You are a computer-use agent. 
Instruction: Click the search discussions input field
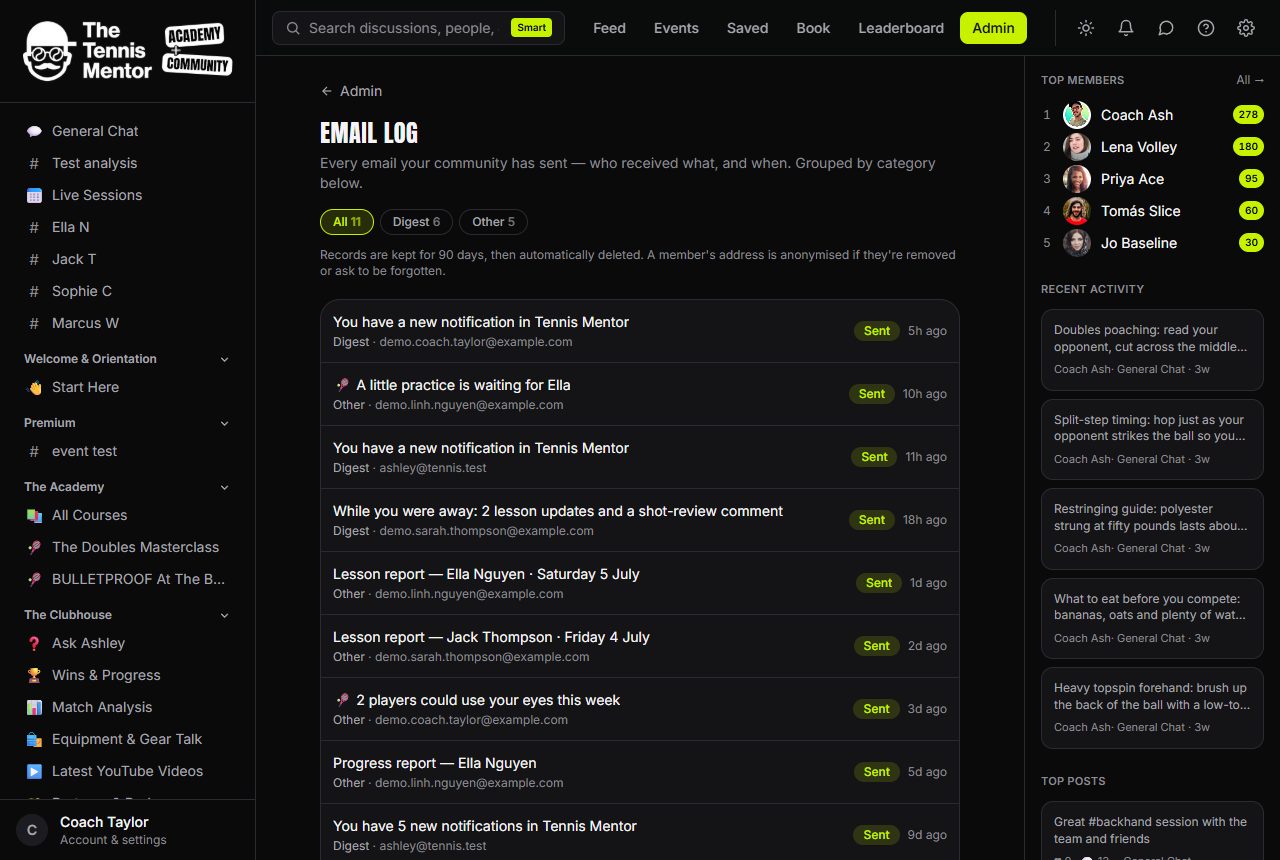click(400, 28)
